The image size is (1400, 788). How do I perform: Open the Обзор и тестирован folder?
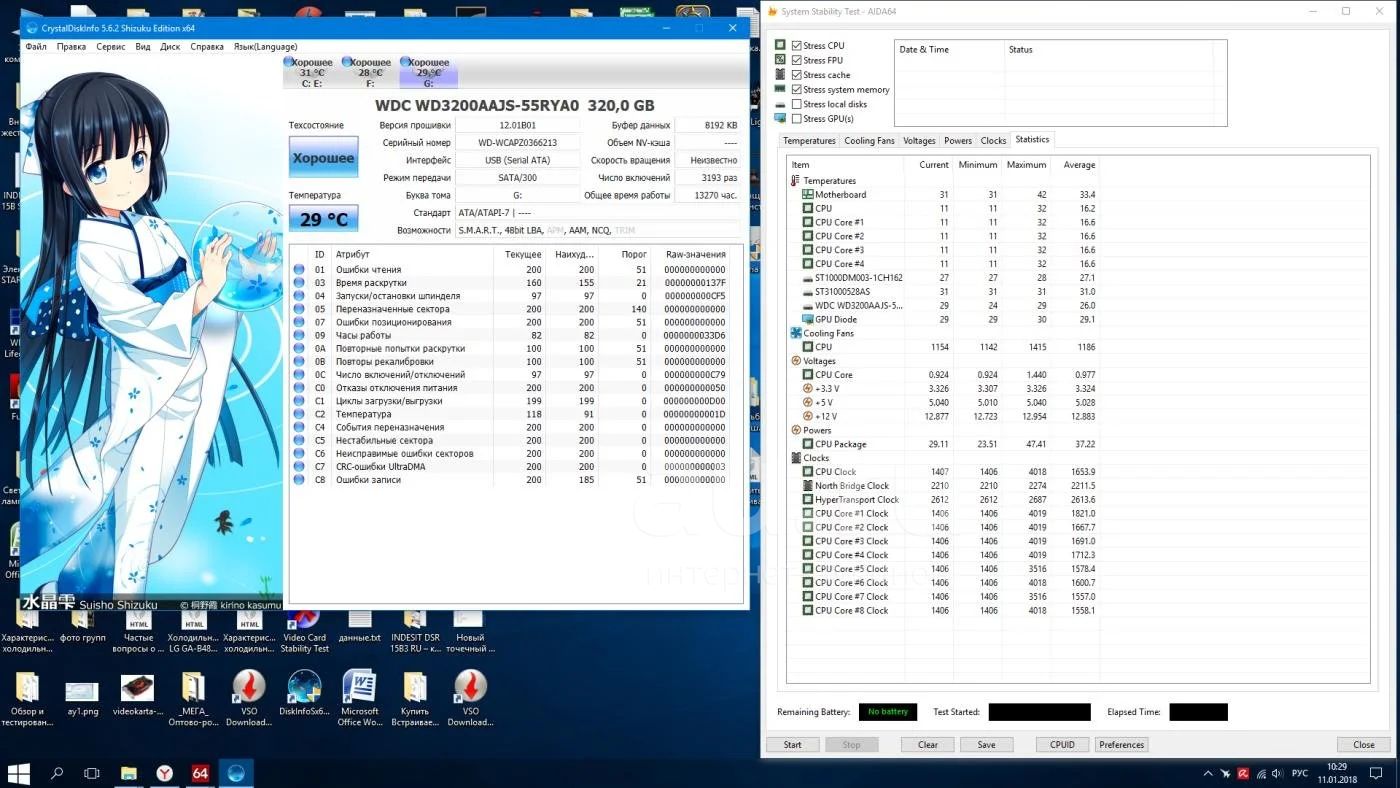[27, 697]
